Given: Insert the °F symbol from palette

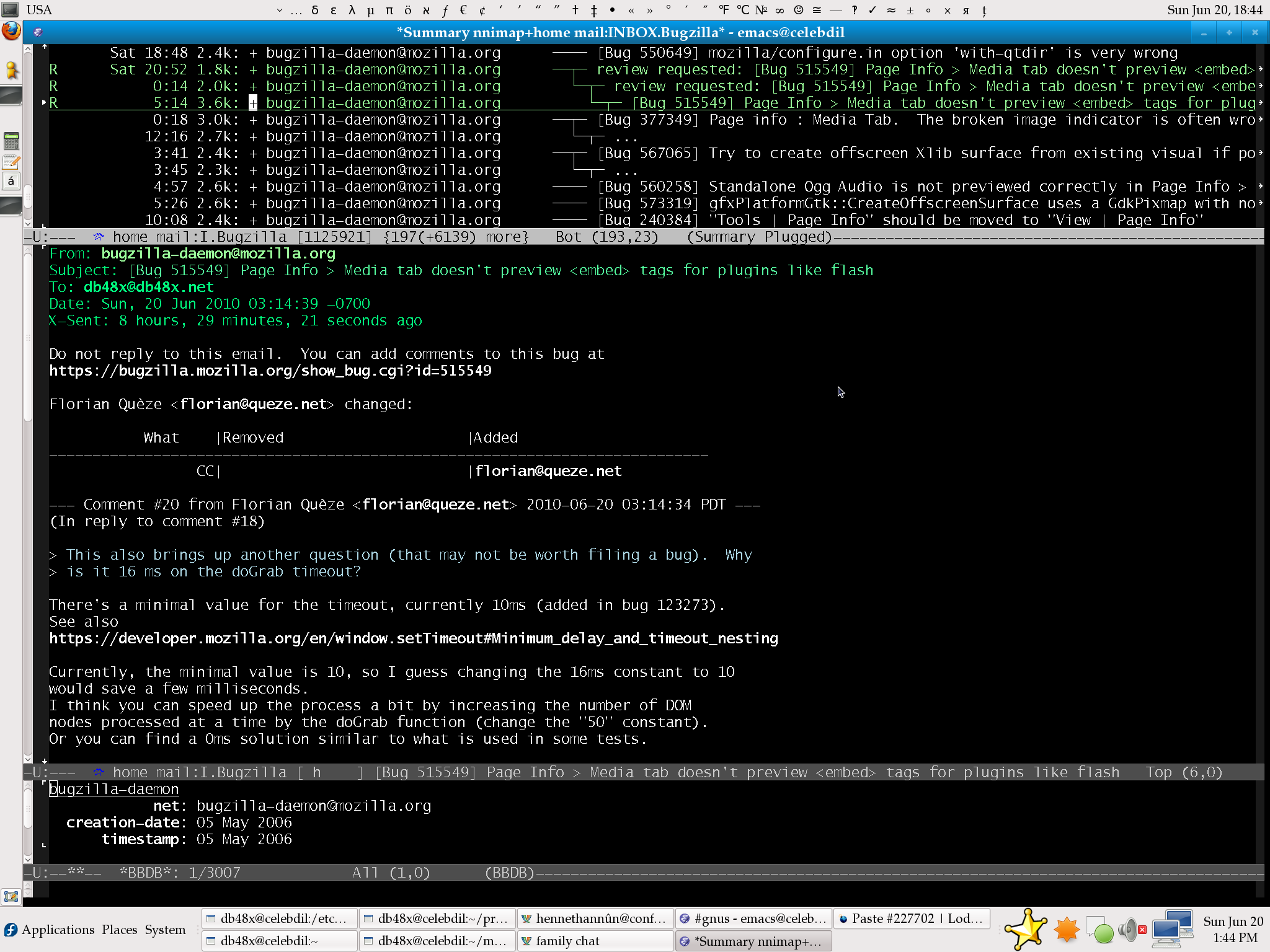Looking at the screenshot, I should [x=724, y=10].
